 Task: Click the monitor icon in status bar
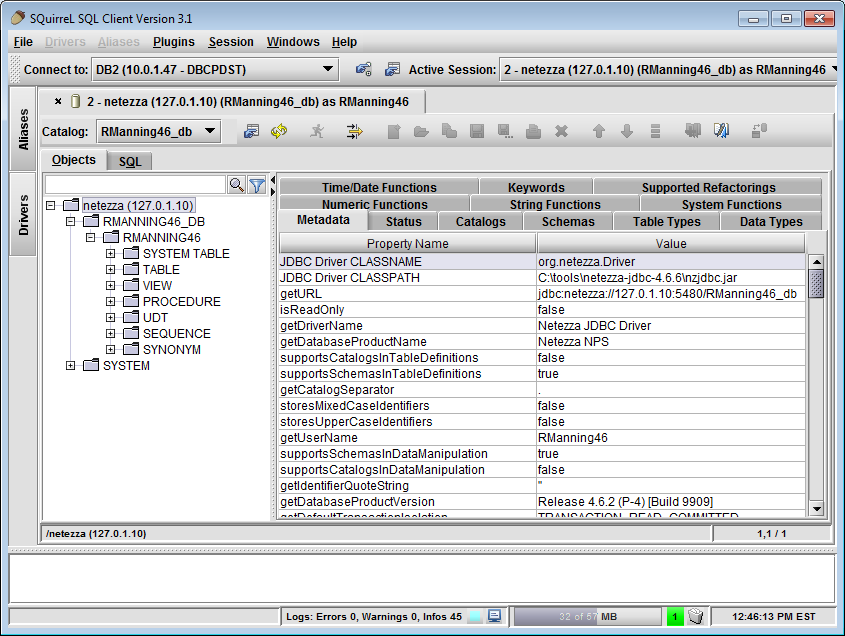pyautogui.click(x=495, y=617)
